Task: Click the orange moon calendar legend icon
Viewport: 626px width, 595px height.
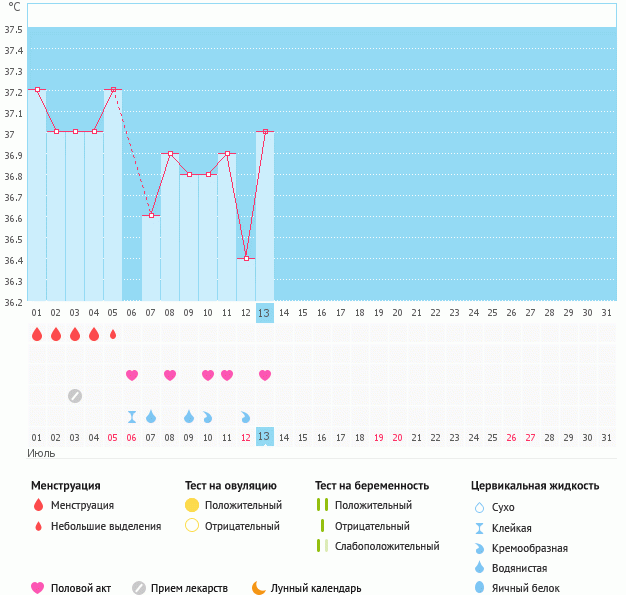Action: point(259,588)
